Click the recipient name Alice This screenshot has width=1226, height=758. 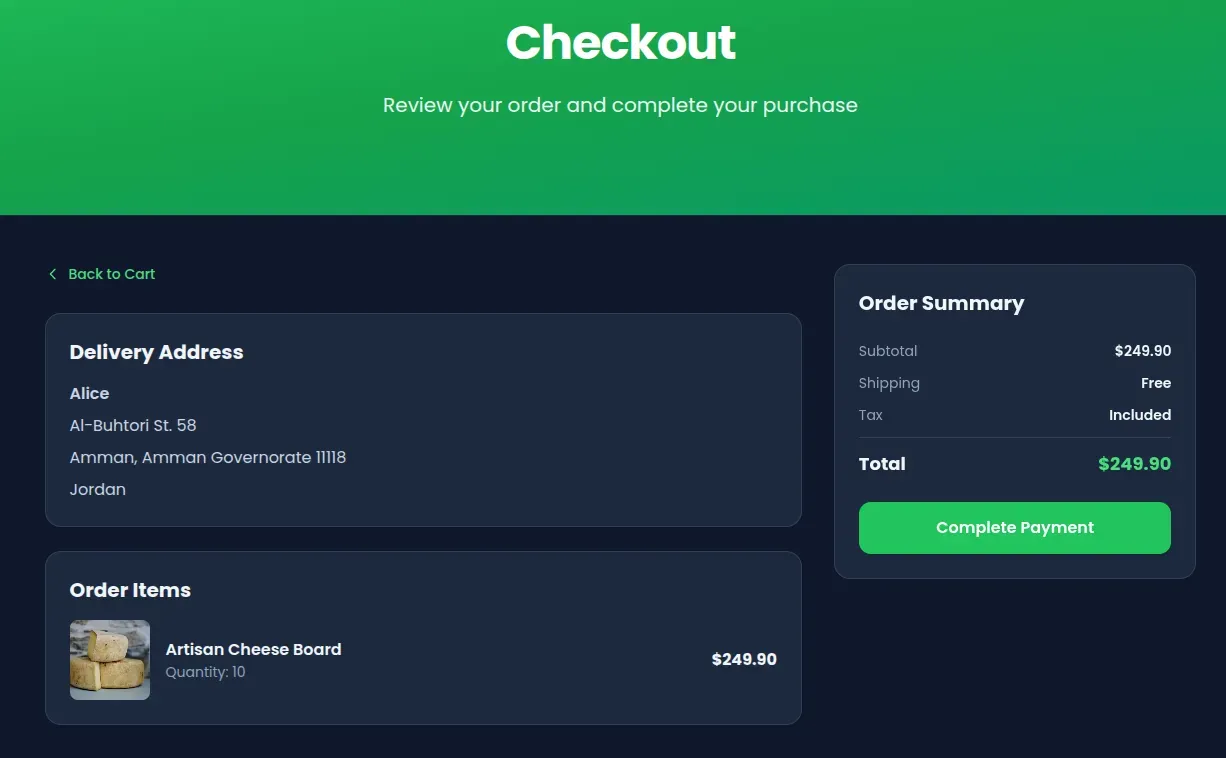pos(89,393)
